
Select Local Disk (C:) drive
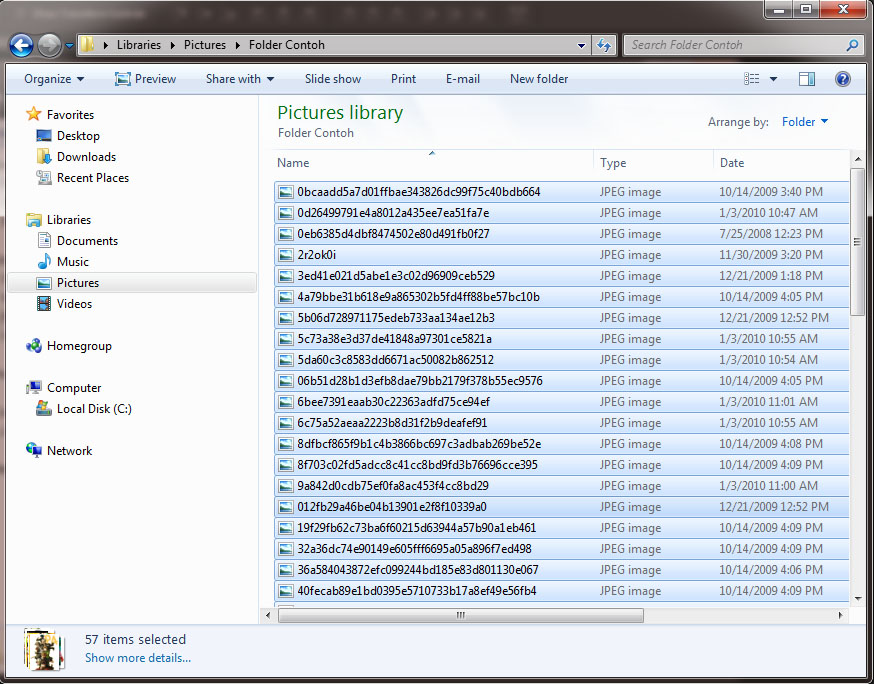(94, 409)
